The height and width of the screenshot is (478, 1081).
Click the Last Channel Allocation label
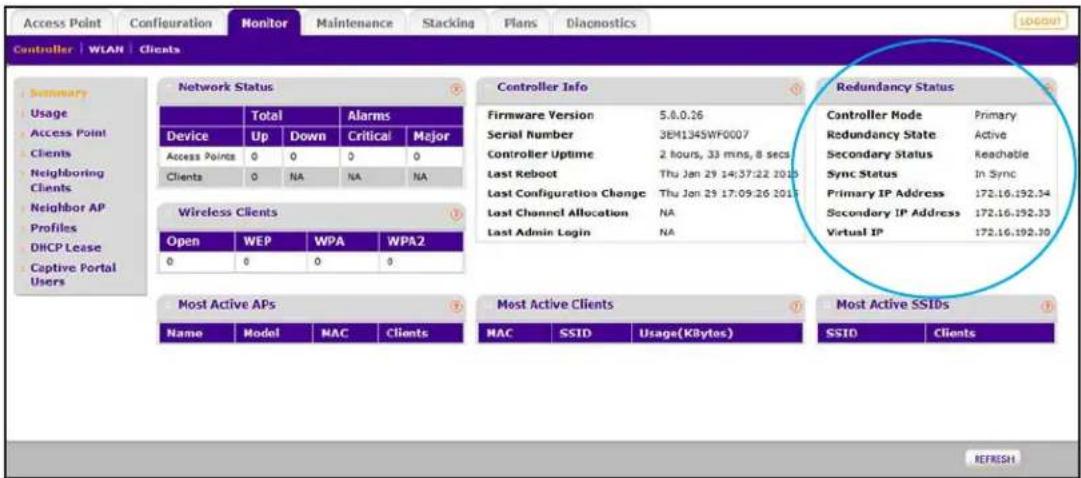tap(557, 213)
